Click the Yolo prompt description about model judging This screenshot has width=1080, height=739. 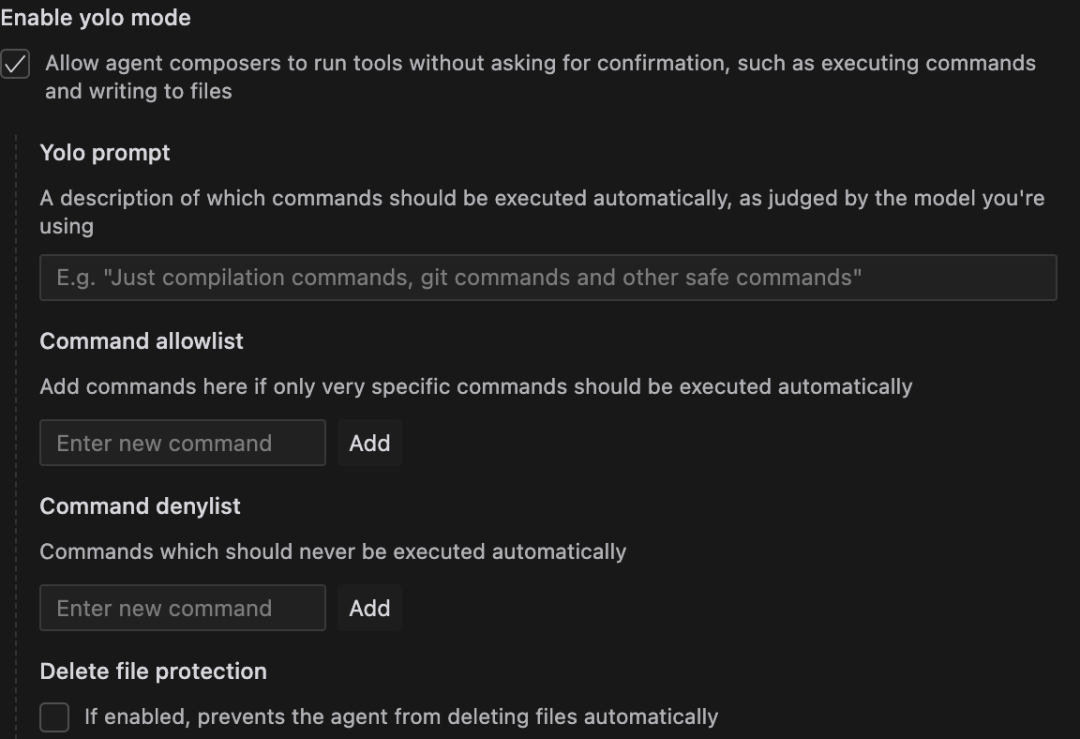pos(542,212)
